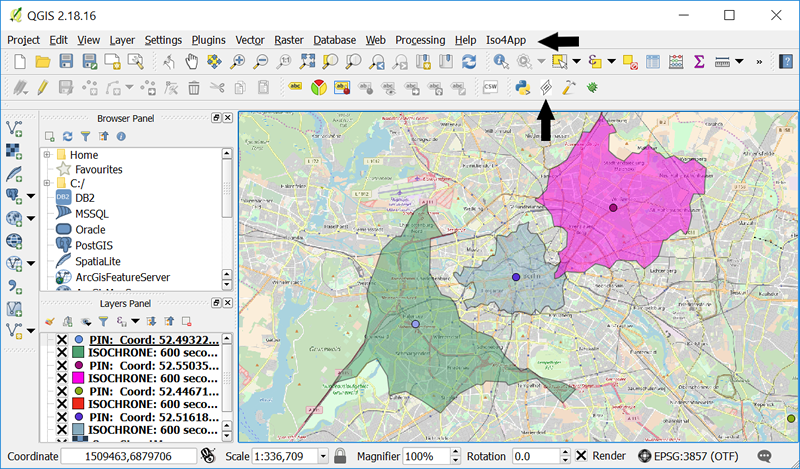
Task: Open the toolbar Help icon
Action: tap(786, 62)
